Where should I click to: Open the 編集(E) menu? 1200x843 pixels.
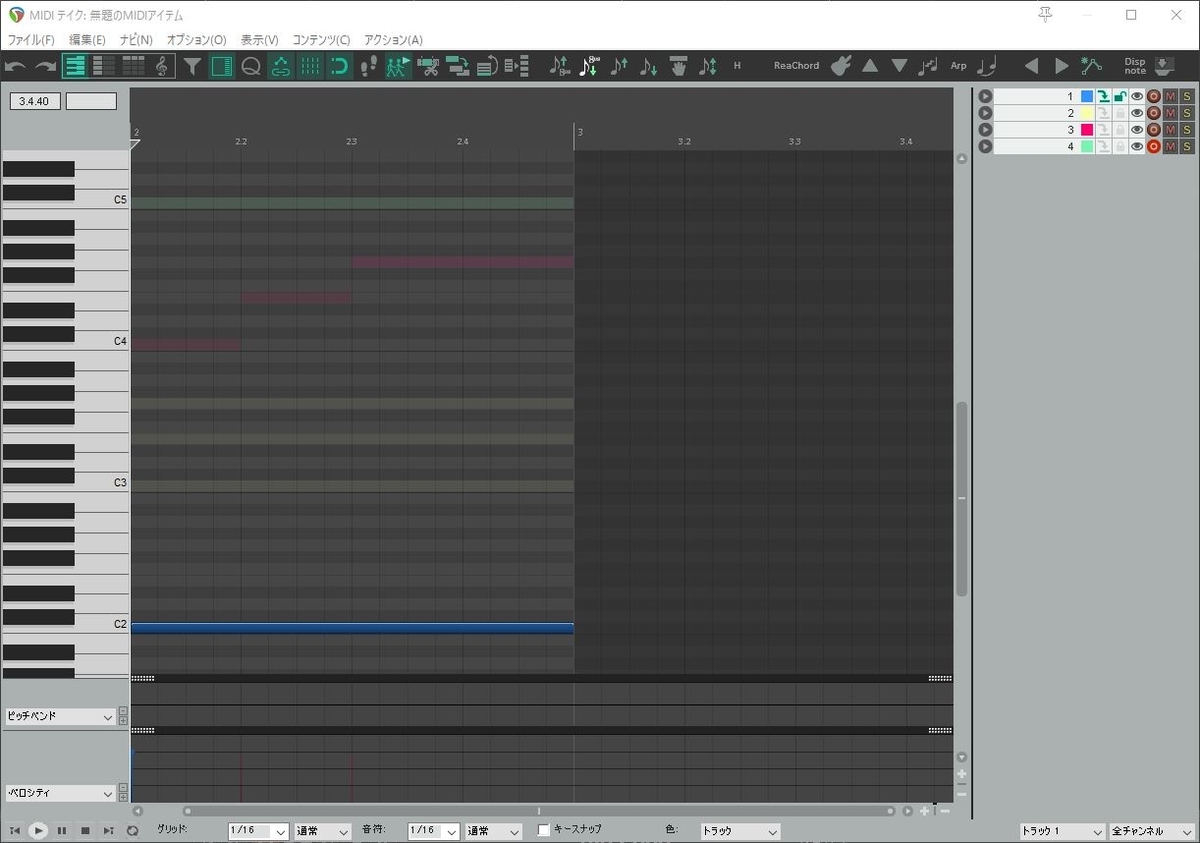pos(87,40)
